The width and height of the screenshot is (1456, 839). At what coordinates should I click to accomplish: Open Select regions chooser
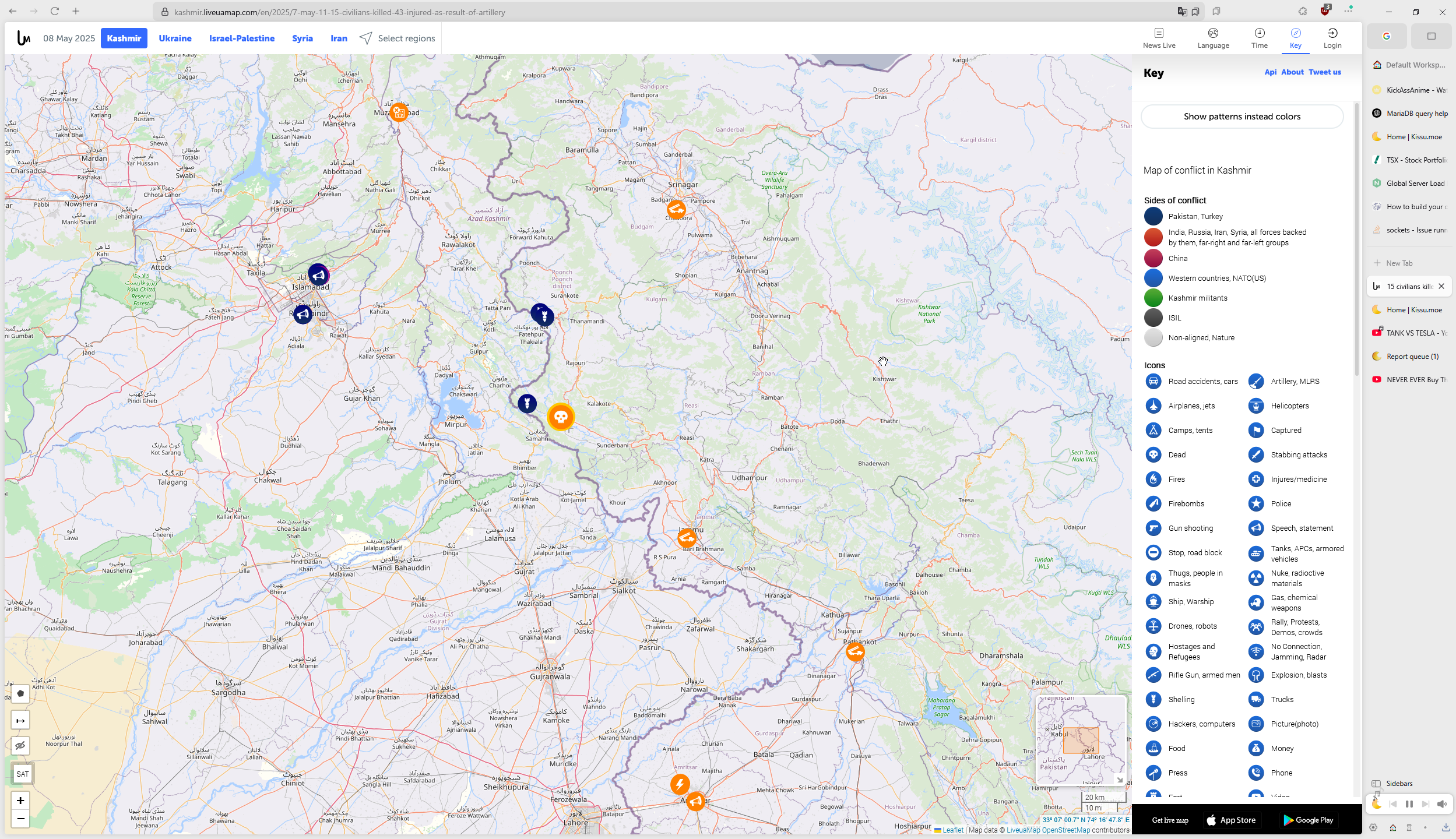click(398, 38)
